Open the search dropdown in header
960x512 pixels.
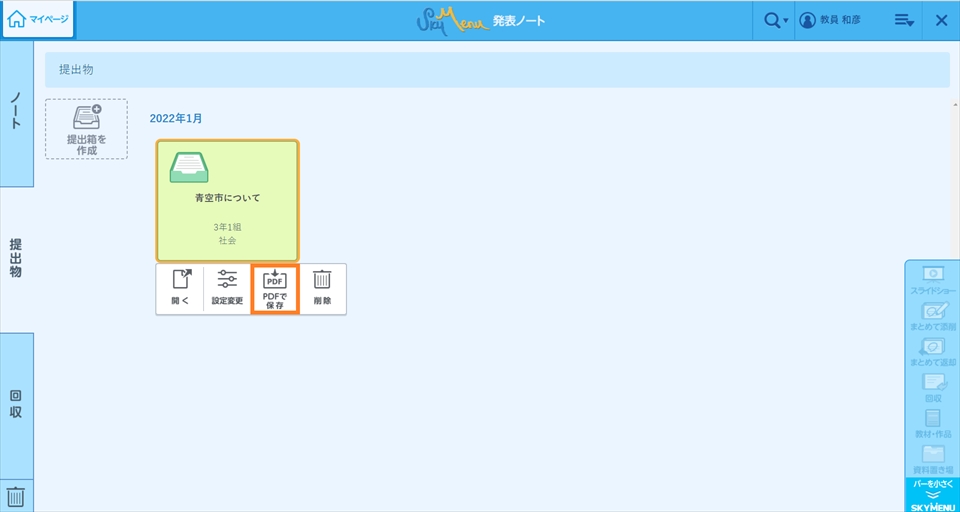[x=774, y=21]
